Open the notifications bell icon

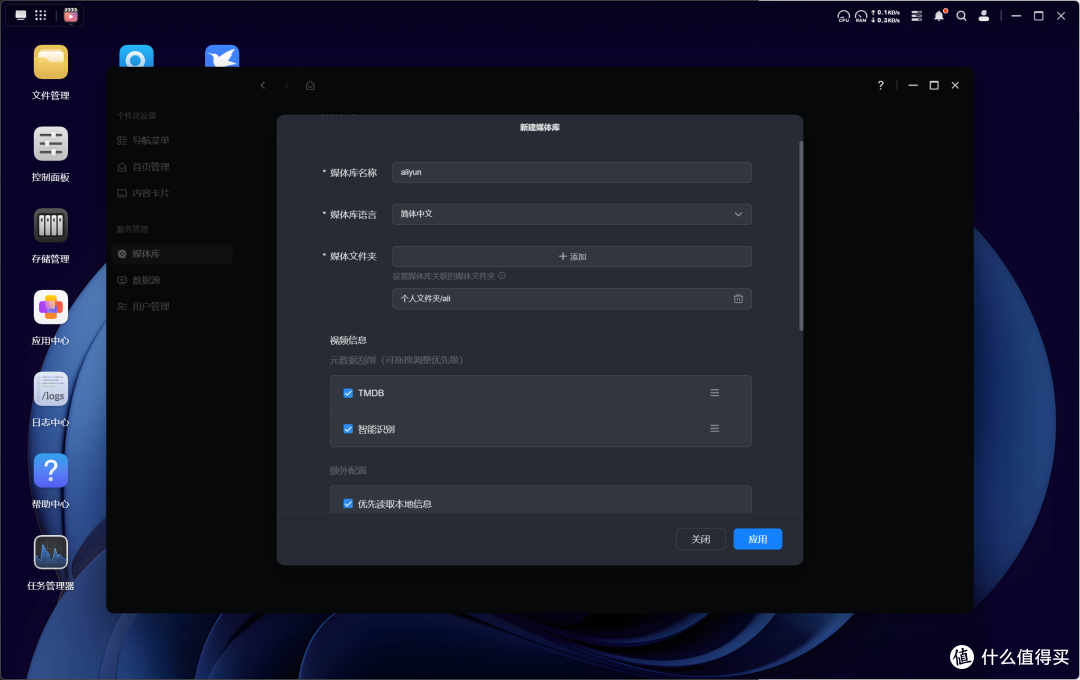[x=939, y=16]
